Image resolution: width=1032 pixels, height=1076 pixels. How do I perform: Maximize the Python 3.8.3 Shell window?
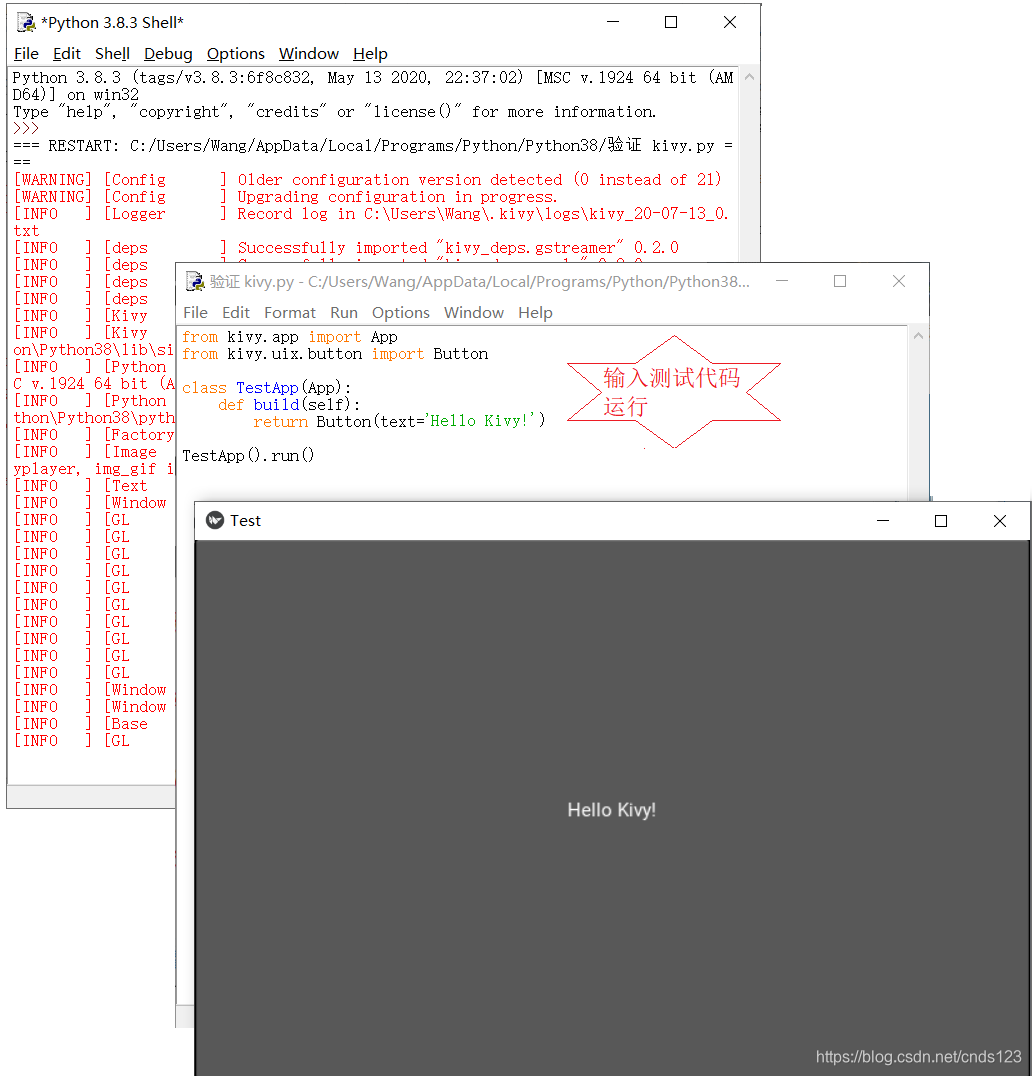(x=671, y=22)
